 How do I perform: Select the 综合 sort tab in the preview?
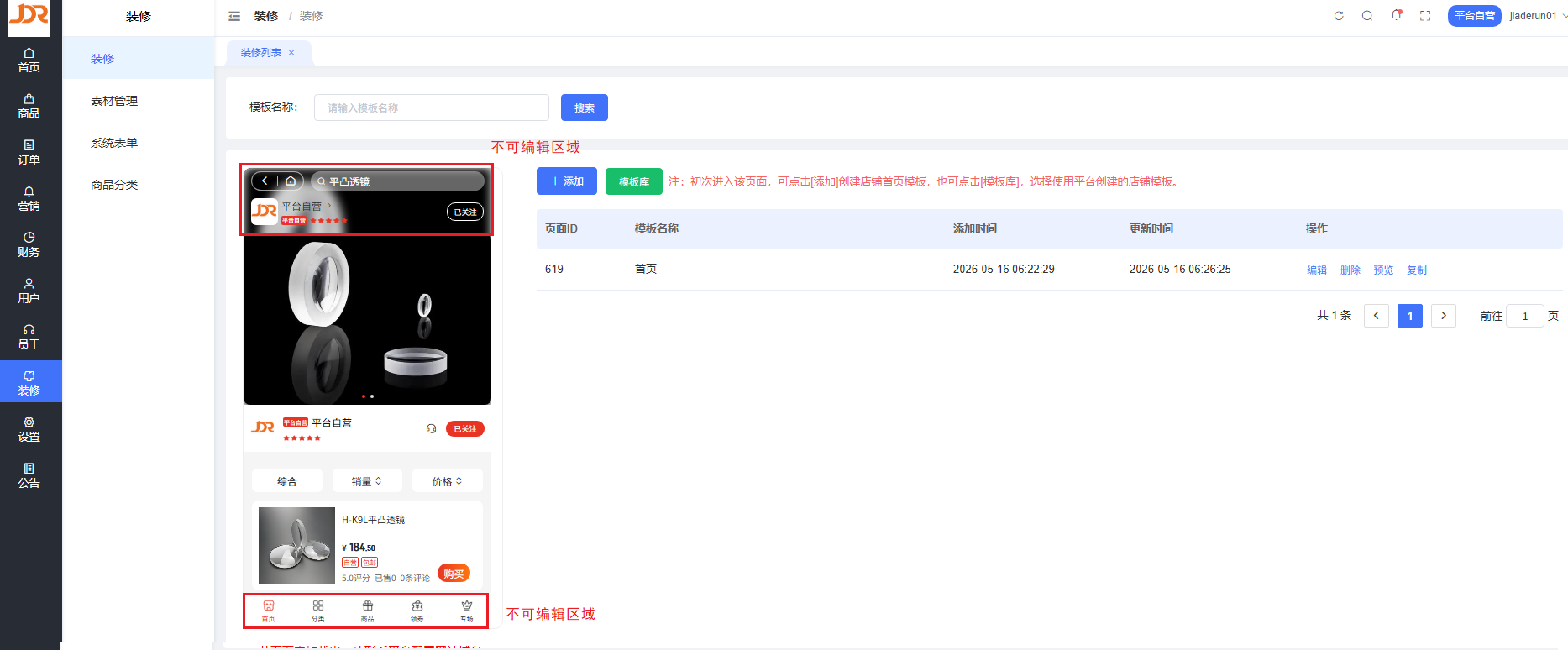tap(287, 481)
